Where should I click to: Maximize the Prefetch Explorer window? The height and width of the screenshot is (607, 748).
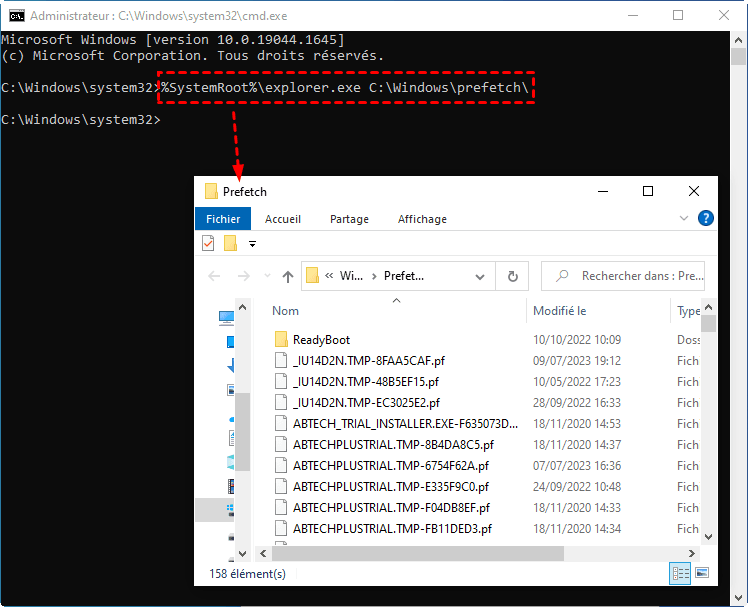click(648, 191)
